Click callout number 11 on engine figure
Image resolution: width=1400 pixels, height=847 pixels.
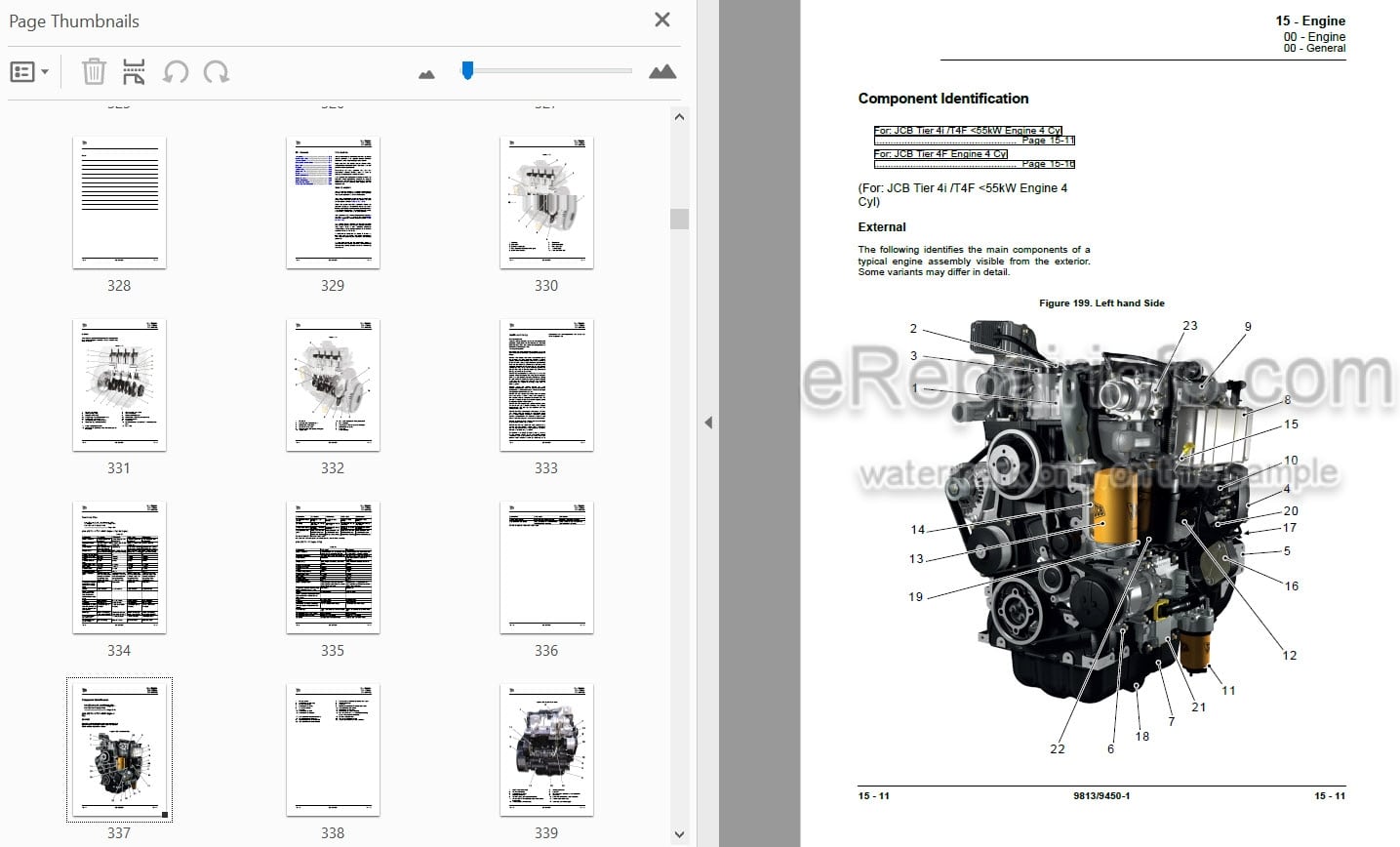tap(1228, 691)
